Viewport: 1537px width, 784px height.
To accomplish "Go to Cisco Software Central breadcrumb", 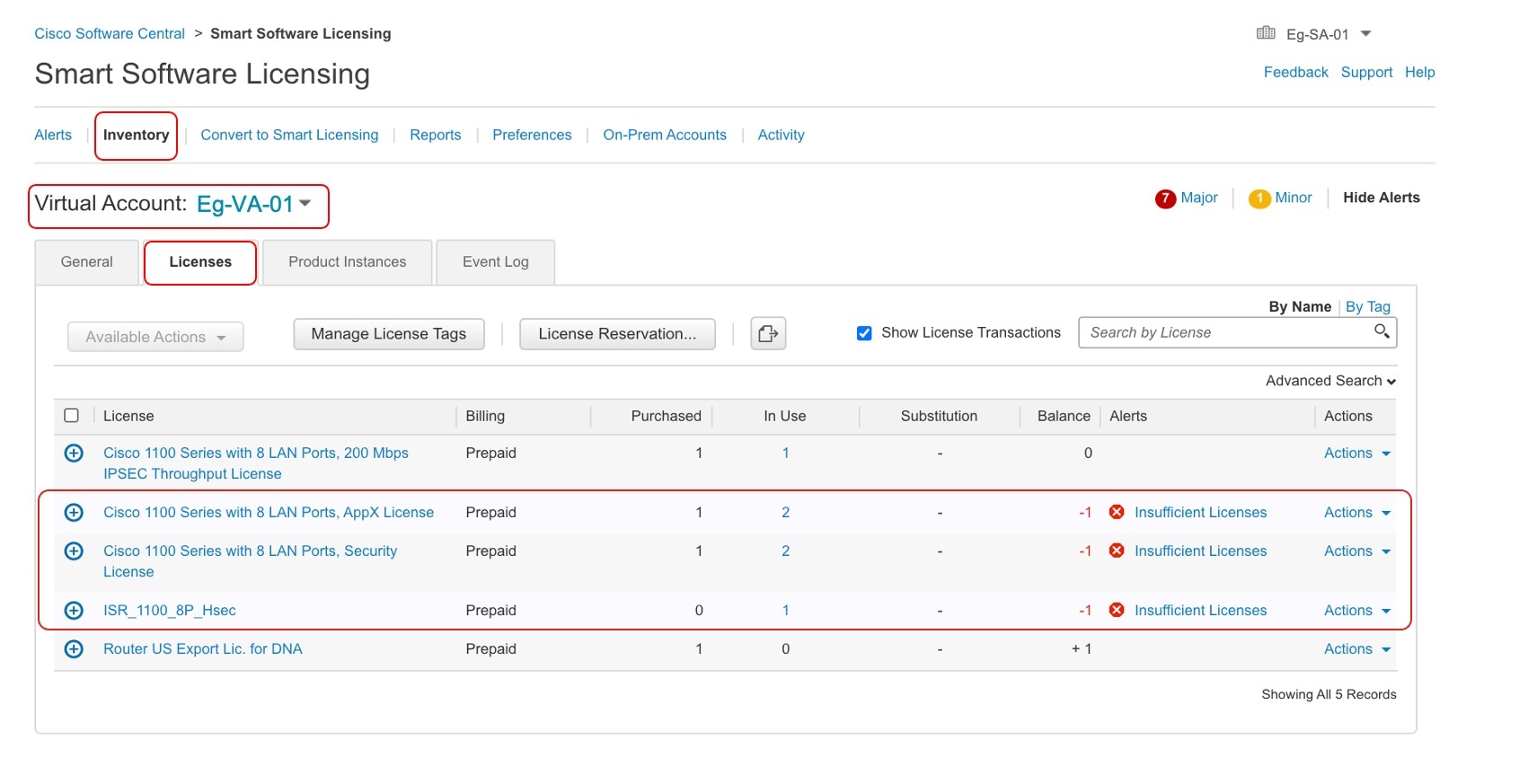I will [x=110, y=33].
